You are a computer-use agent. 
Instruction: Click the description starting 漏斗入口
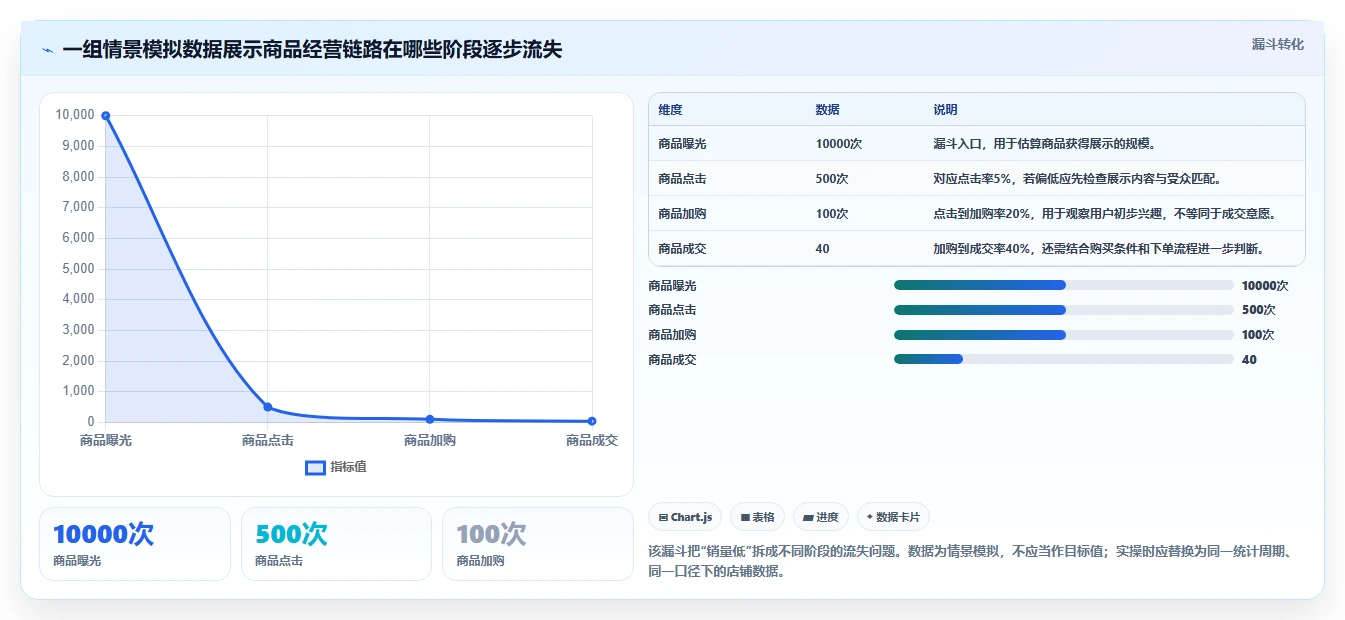(1044, 144)
